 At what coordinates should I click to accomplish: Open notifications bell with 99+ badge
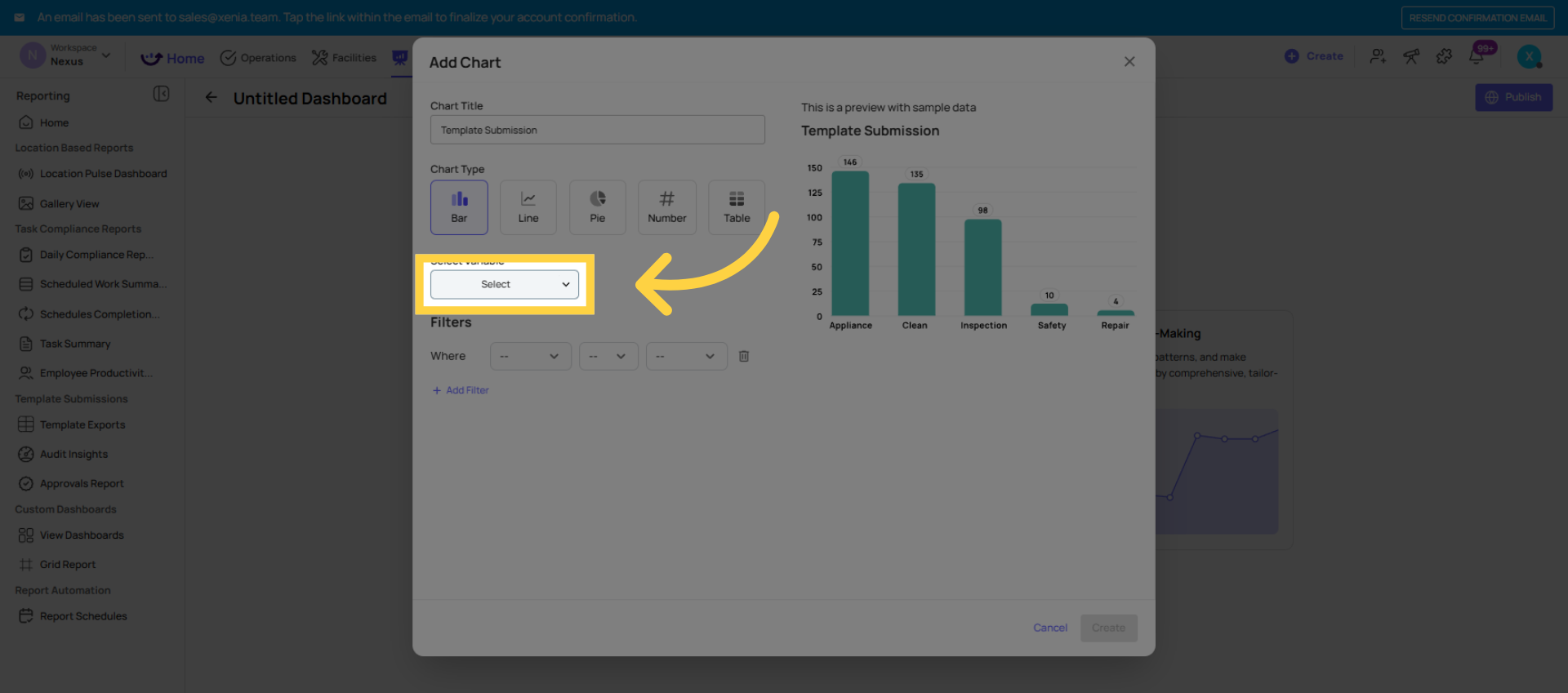(x=1477, y=56)
